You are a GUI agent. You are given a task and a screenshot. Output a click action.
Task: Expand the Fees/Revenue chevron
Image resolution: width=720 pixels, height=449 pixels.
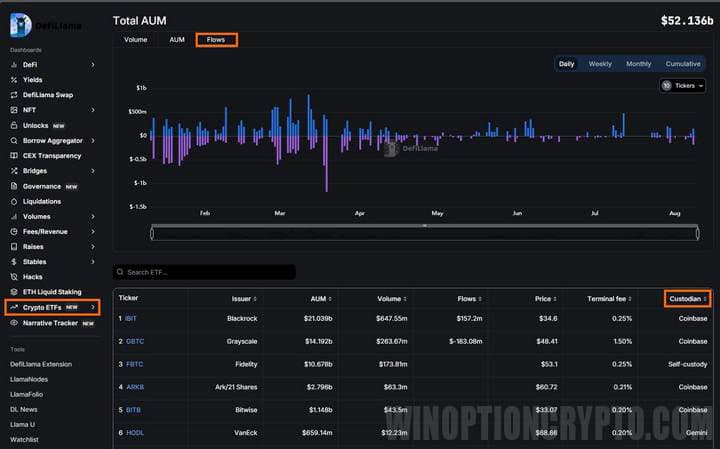click(x=93, y=231)
